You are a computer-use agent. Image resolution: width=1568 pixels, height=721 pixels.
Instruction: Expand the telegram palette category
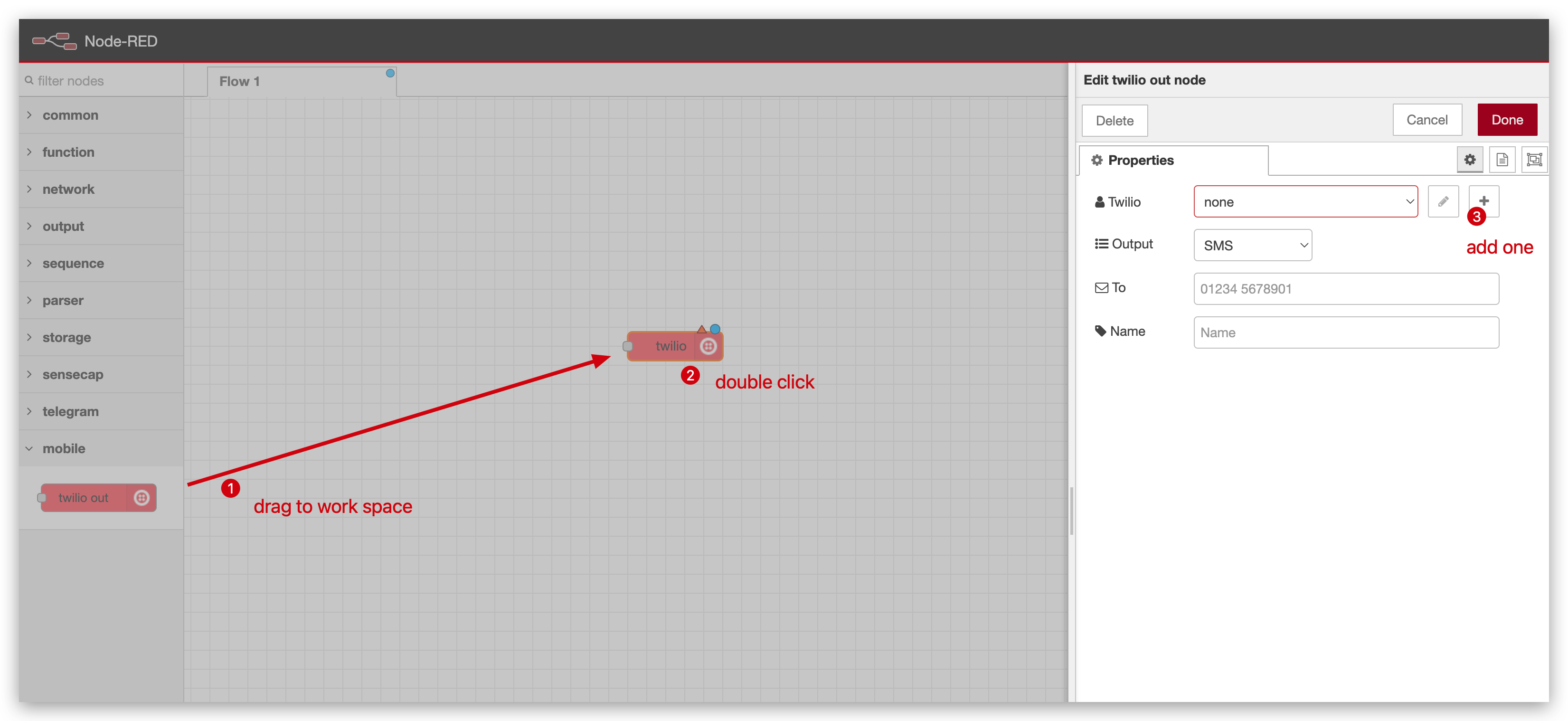coord(101,412)
